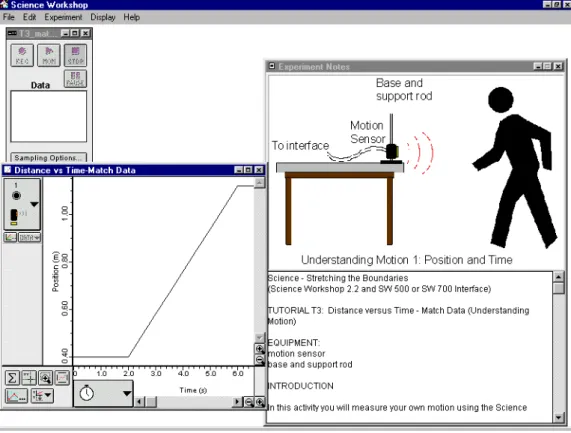Open the plot data options button

(16, 395)
